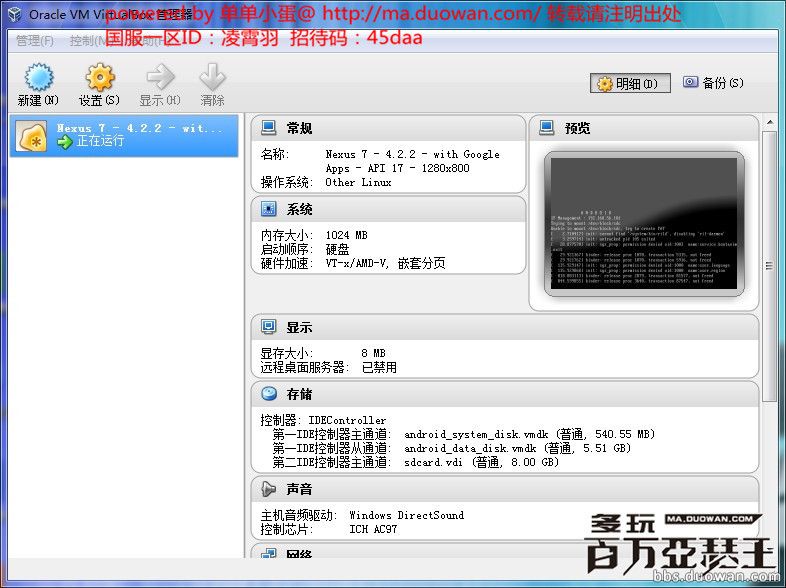This screenshot has height=588, width=786.
Task: Click the VM preview thumbnail
Action: tap(644, 224)
